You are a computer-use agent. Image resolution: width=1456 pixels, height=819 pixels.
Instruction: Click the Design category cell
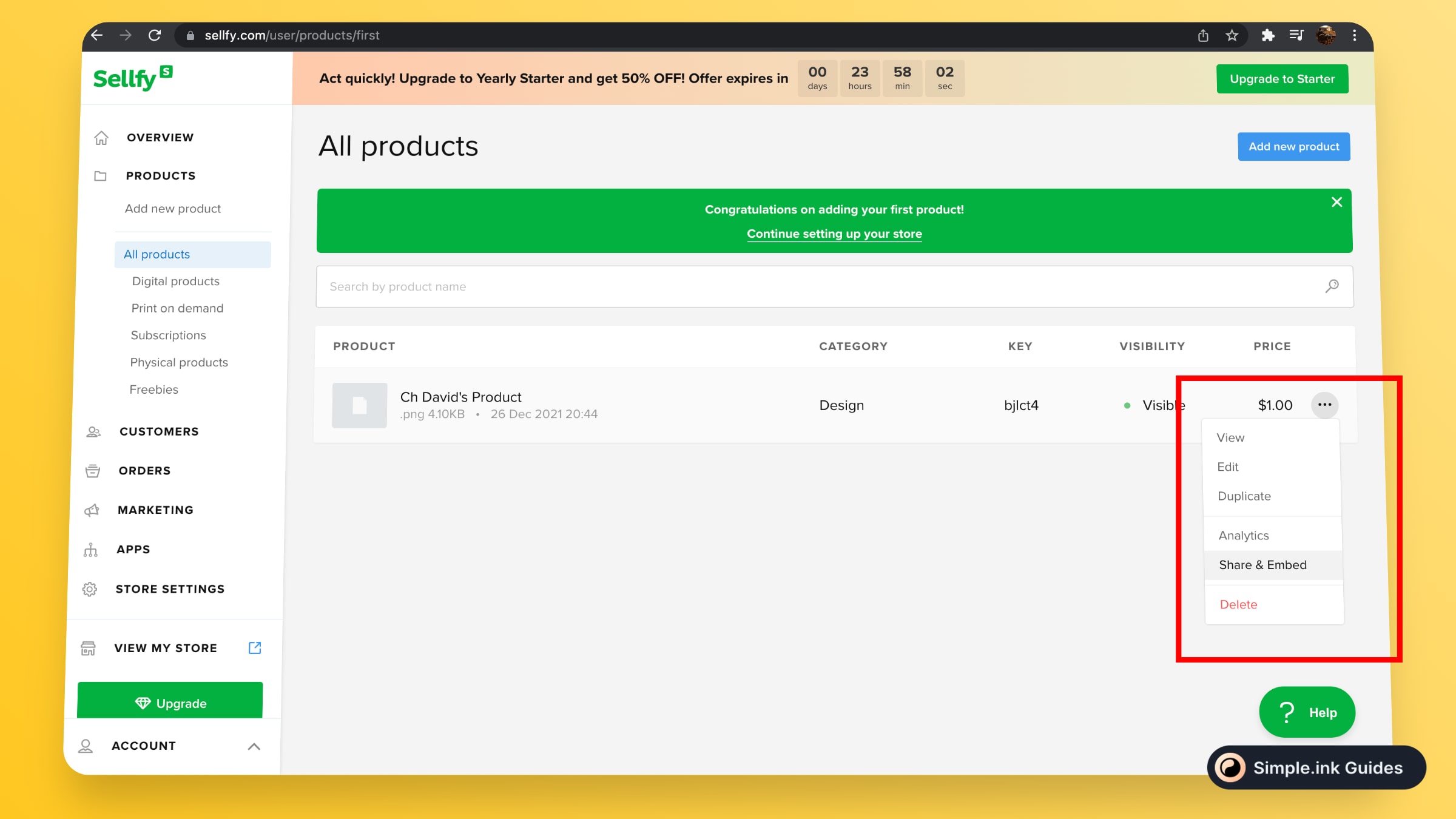click(x=841, y=405)
